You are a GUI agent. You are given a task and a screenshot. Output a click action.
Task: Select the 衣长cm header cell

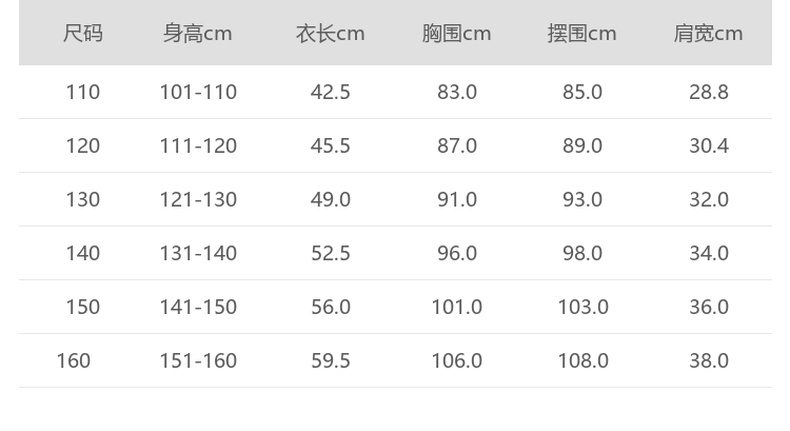coord(330,34)
